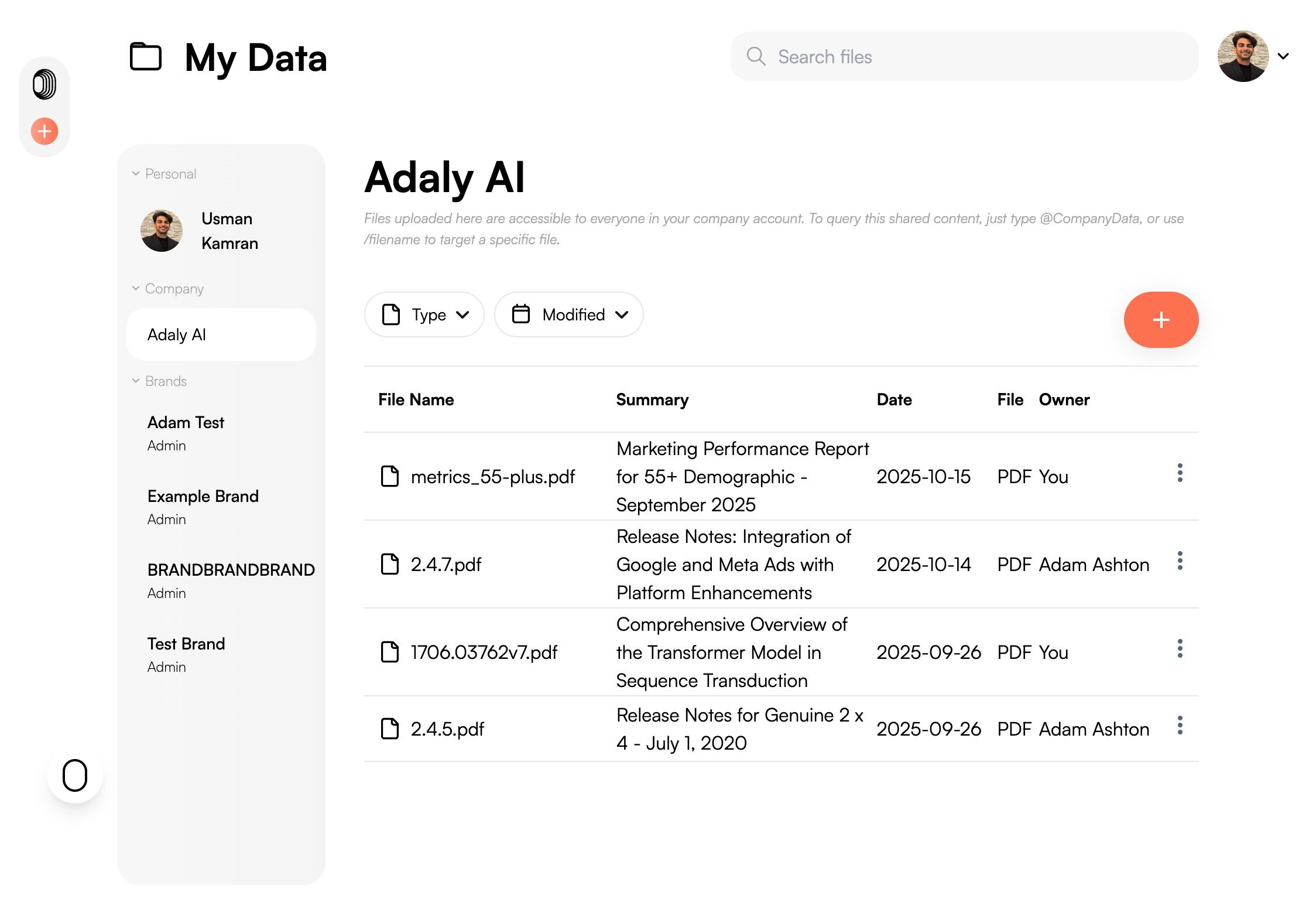
Task: Select the Example Brand item
Action: click(x=203, y=497)
